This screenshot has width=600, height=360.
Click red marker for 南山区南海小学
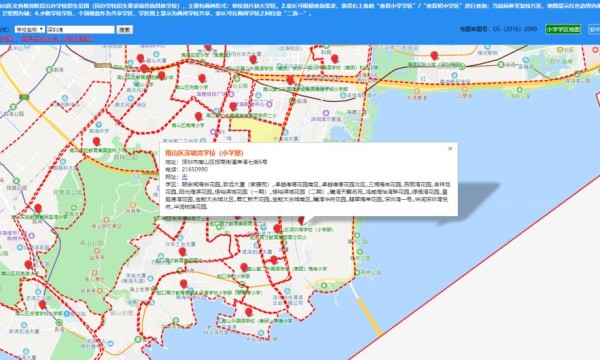(198, 116)
